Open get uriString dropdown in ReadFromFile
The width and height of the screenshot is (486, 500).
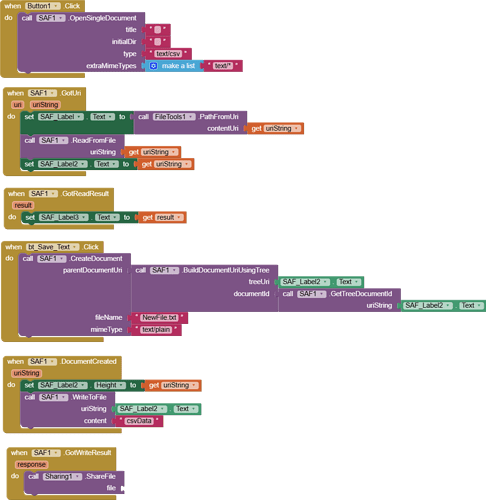(160, 152)
